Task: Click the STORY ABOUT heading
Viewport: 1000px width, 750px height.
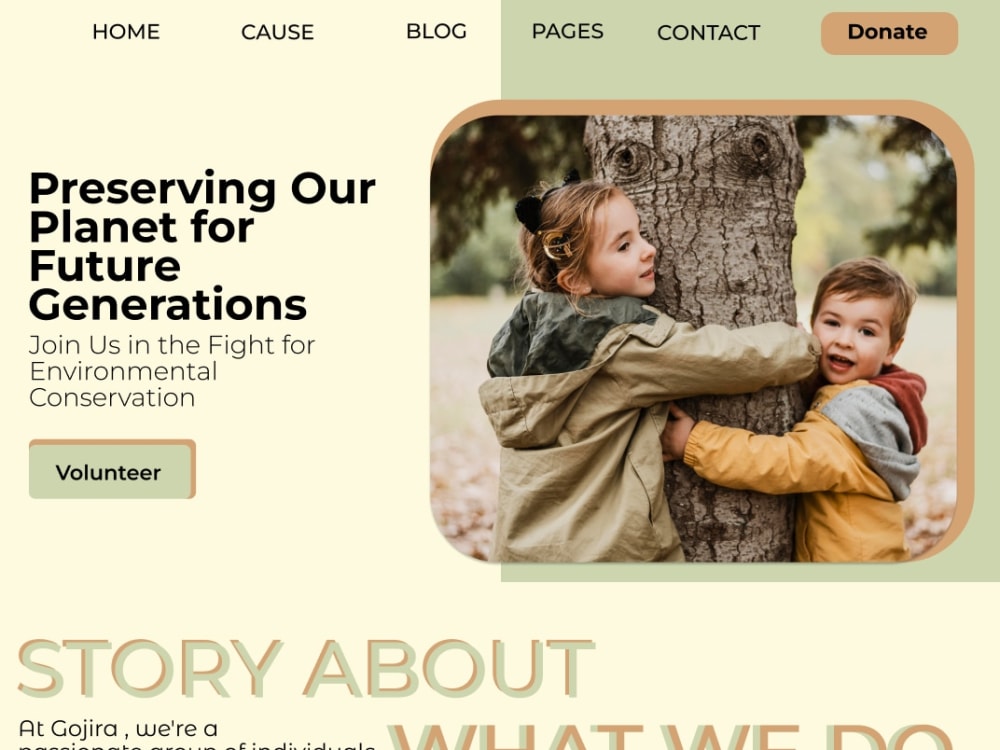Action: [x=306, y=668]
